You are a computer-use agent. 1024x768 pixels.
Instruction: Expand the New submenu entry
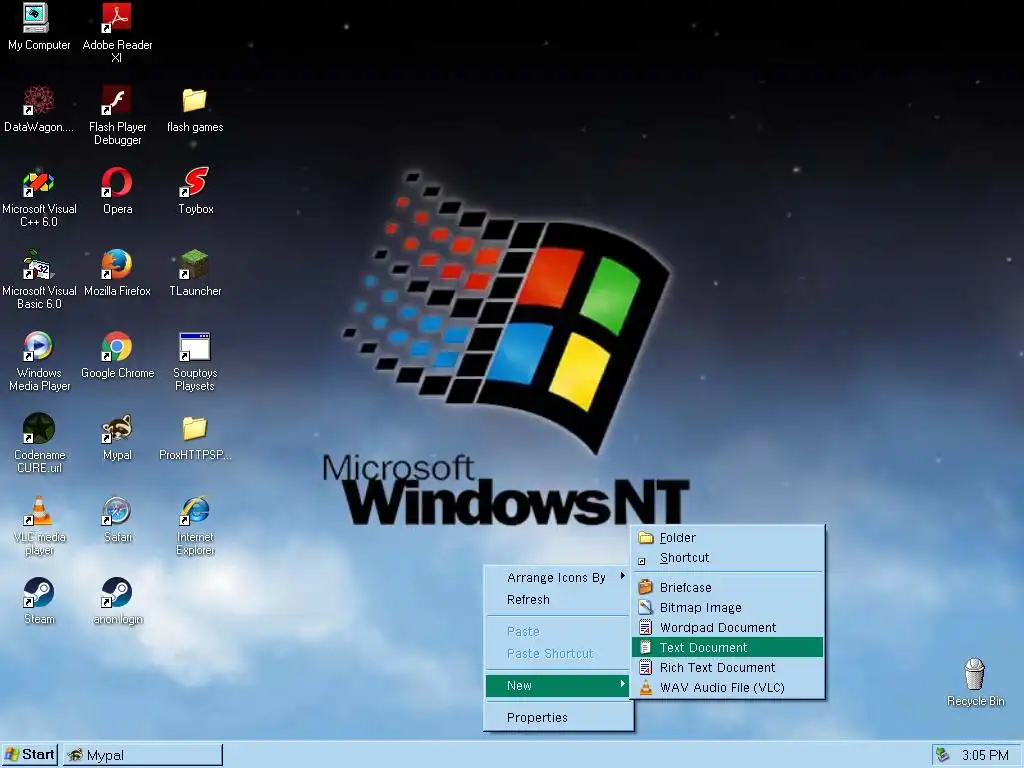(558, 685)
